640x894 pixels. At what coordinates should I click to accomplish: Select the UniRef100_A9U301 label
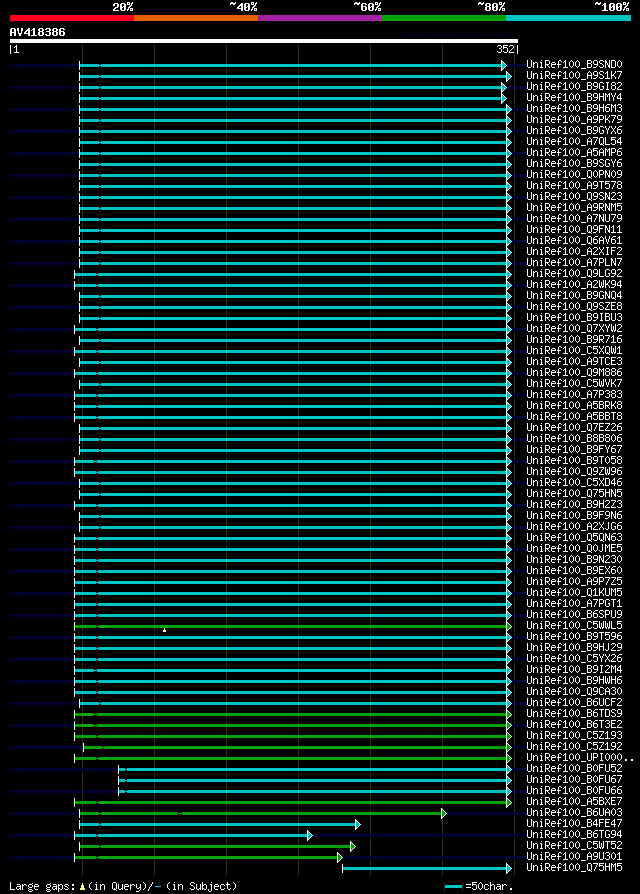click(574, 856)
